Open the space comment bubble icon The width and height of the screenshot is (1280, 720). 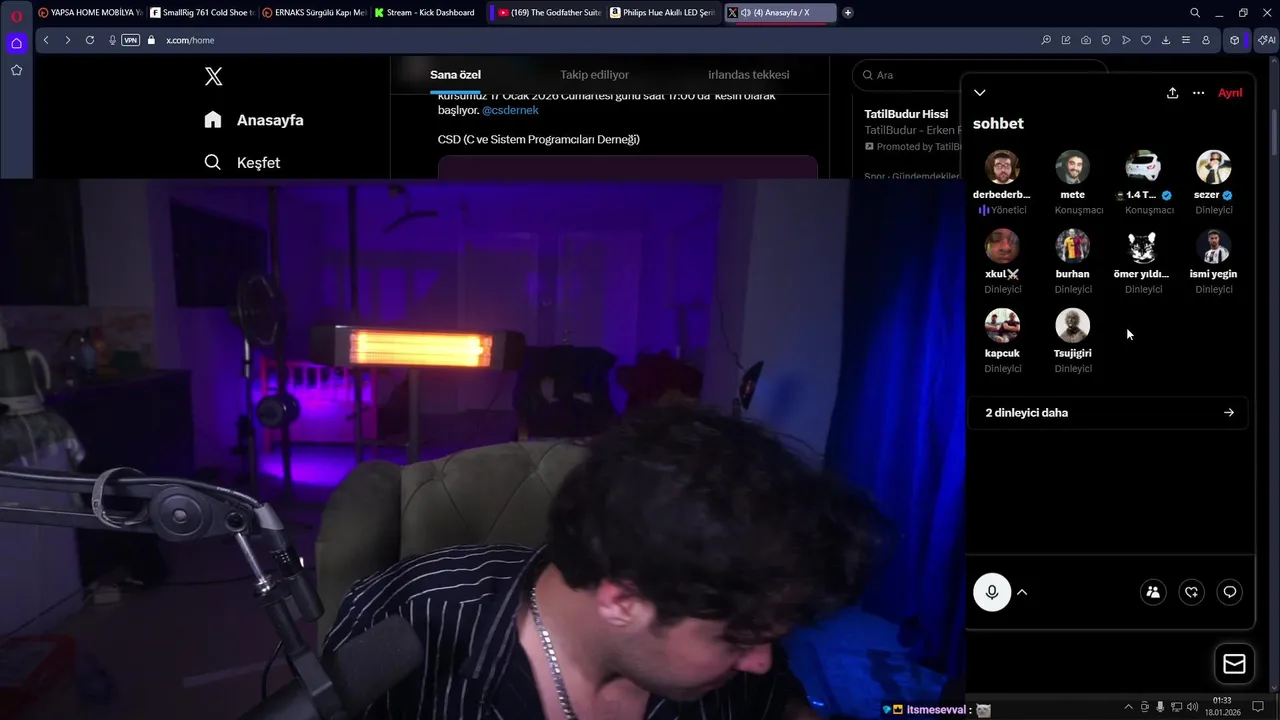tap(1230, 592)
